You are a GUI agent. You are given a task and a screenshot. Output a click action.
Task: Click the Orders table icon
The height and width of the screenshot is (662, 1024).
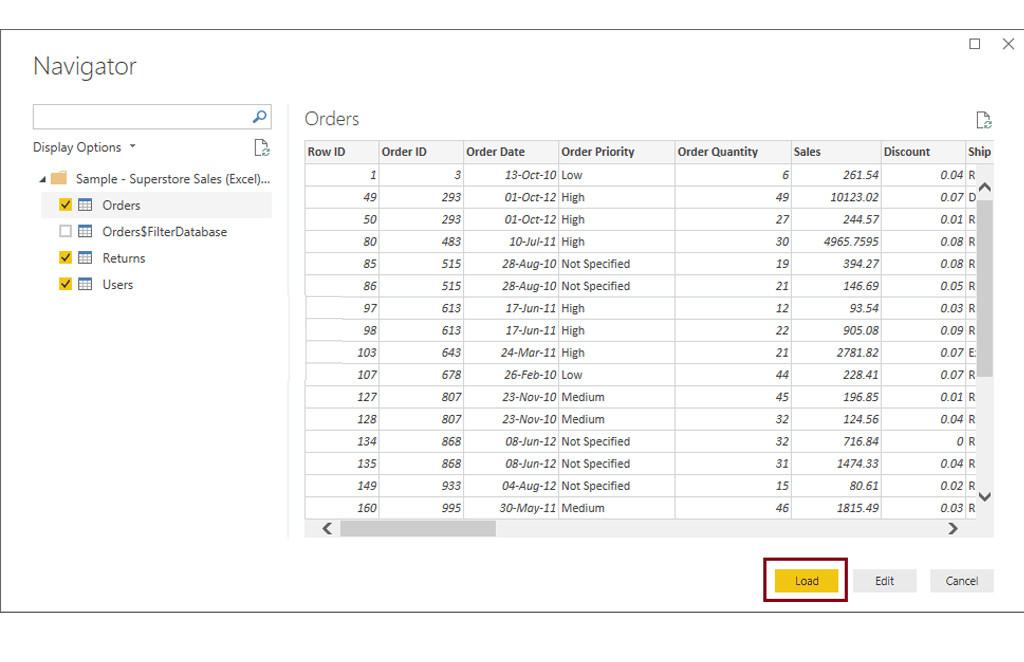point(85,205)
